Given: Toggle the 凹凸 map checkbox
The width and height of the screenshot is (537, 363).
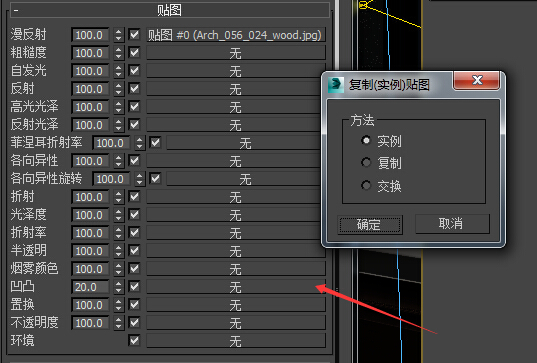Looking at the screenshot, I should (134, 287).
